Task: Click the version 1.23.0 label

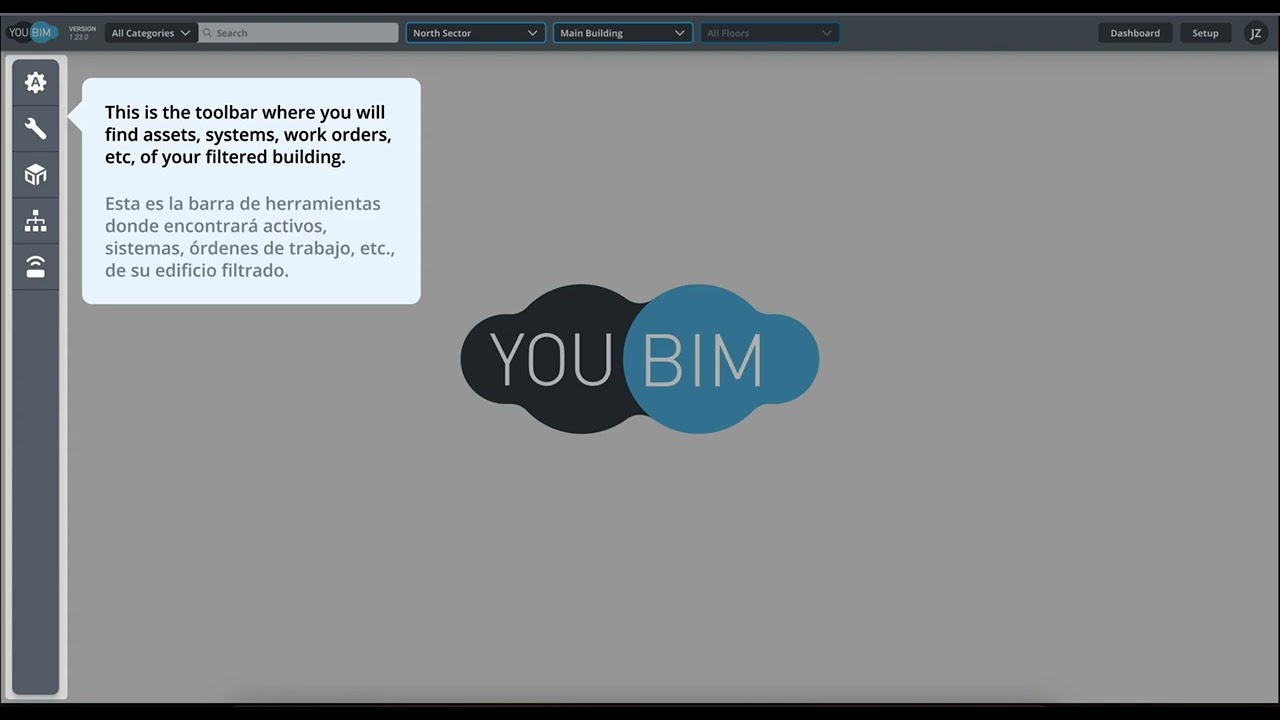Action: coord(82,33)
